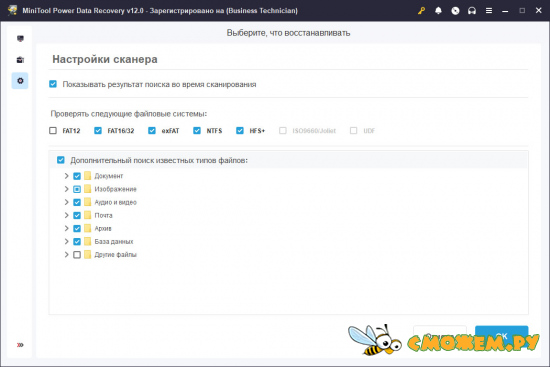The image size is (550, 367).
Task: Go to the drives monitor sidebar icon
Action: [x=20, y=38]
